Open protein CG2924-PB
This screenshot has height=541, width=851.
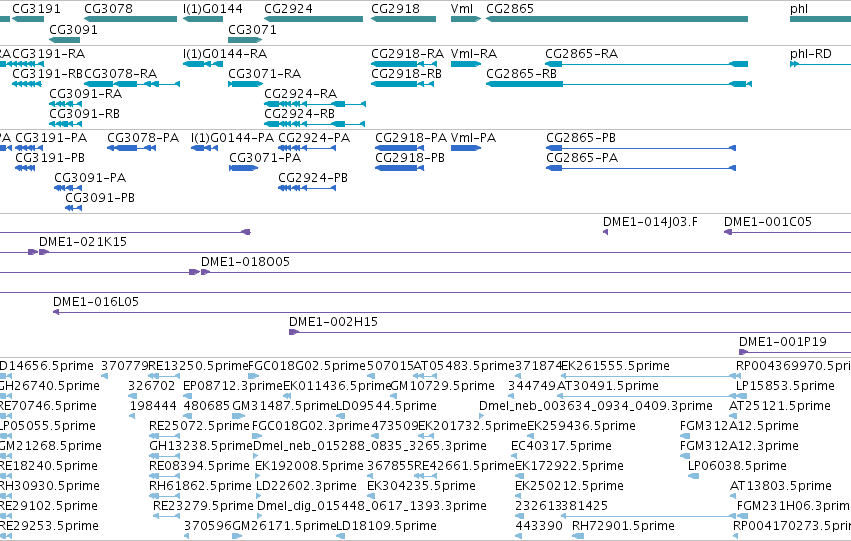pyautogui.click(x=307, y=188)
